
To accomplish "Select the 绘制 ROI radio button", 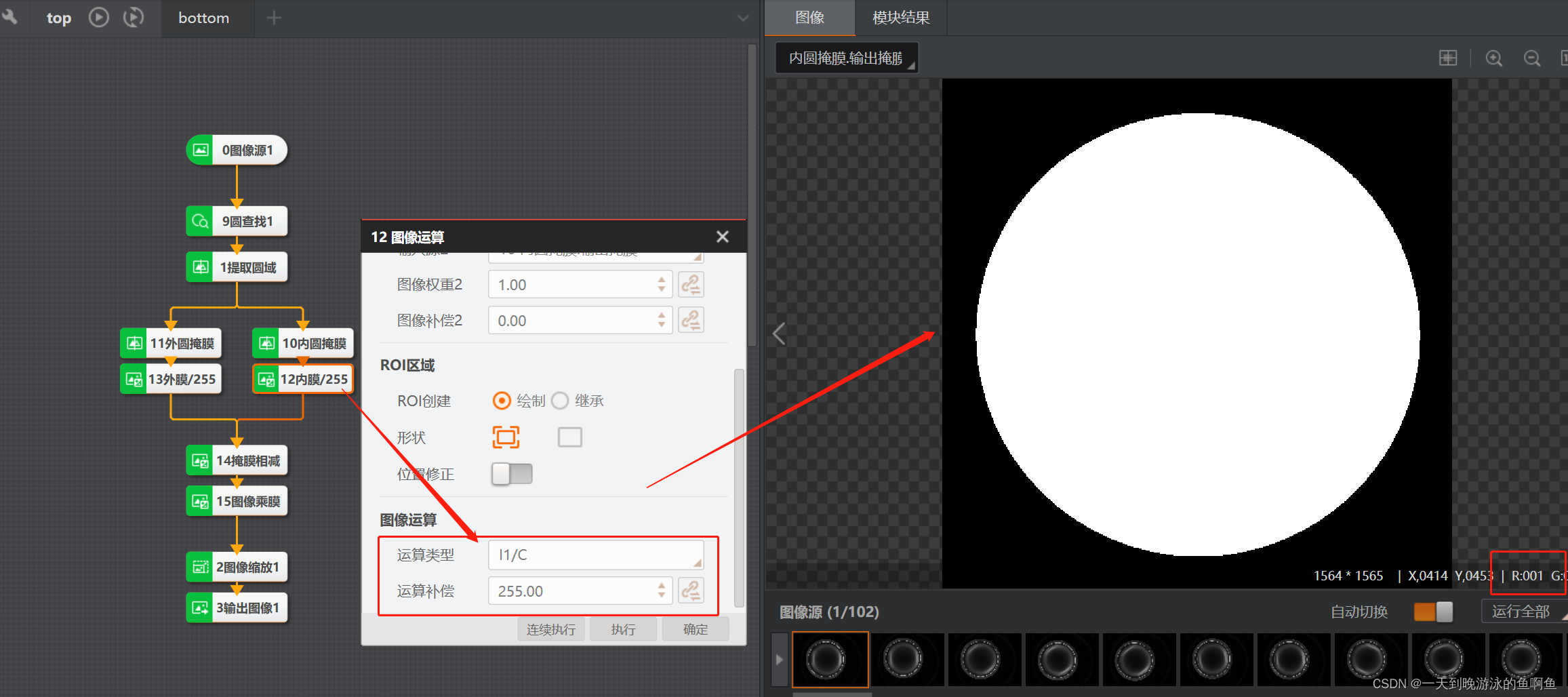I will (x=502, y=401).
